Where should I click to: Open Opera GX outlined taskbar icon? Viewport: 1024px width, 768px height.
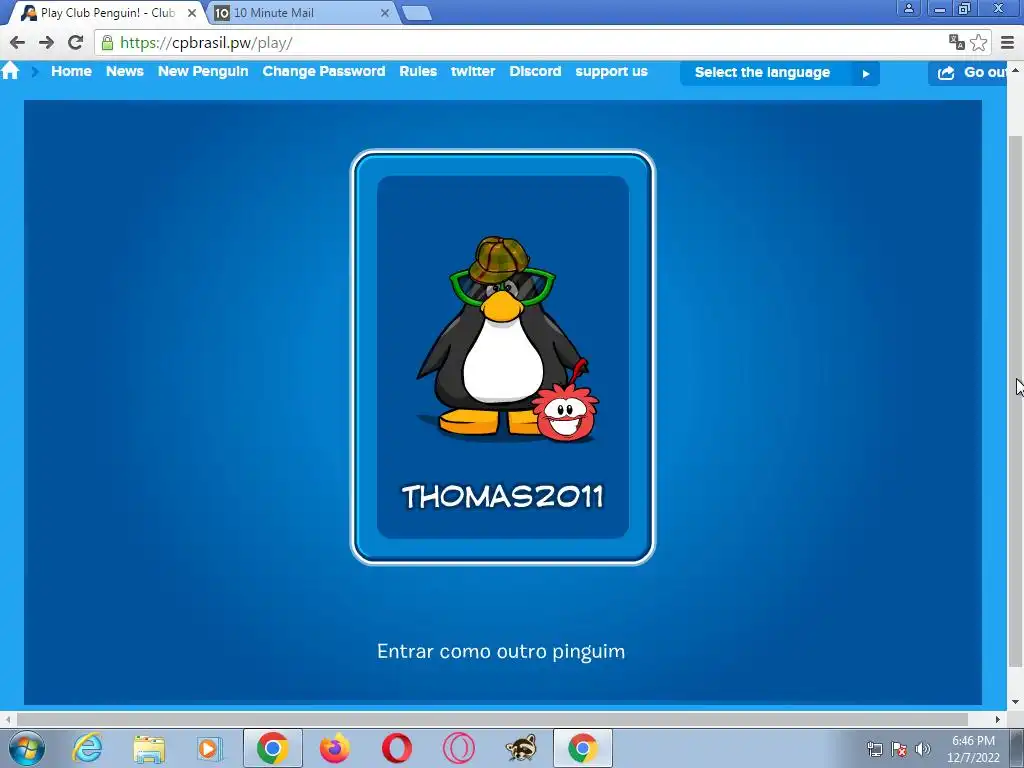[458, 748]
